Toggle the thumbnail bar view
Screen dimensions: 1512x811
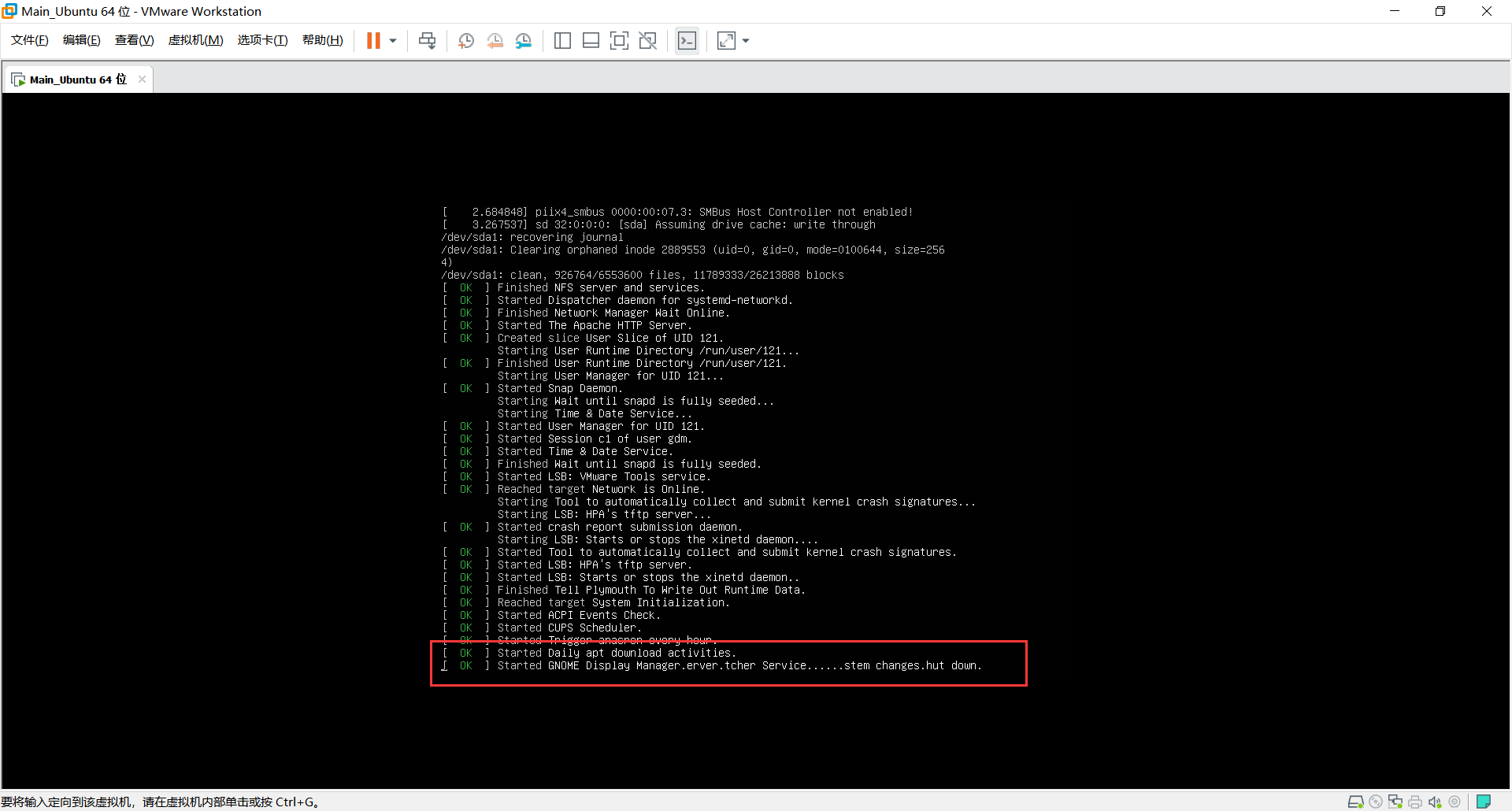click(591, 41)
